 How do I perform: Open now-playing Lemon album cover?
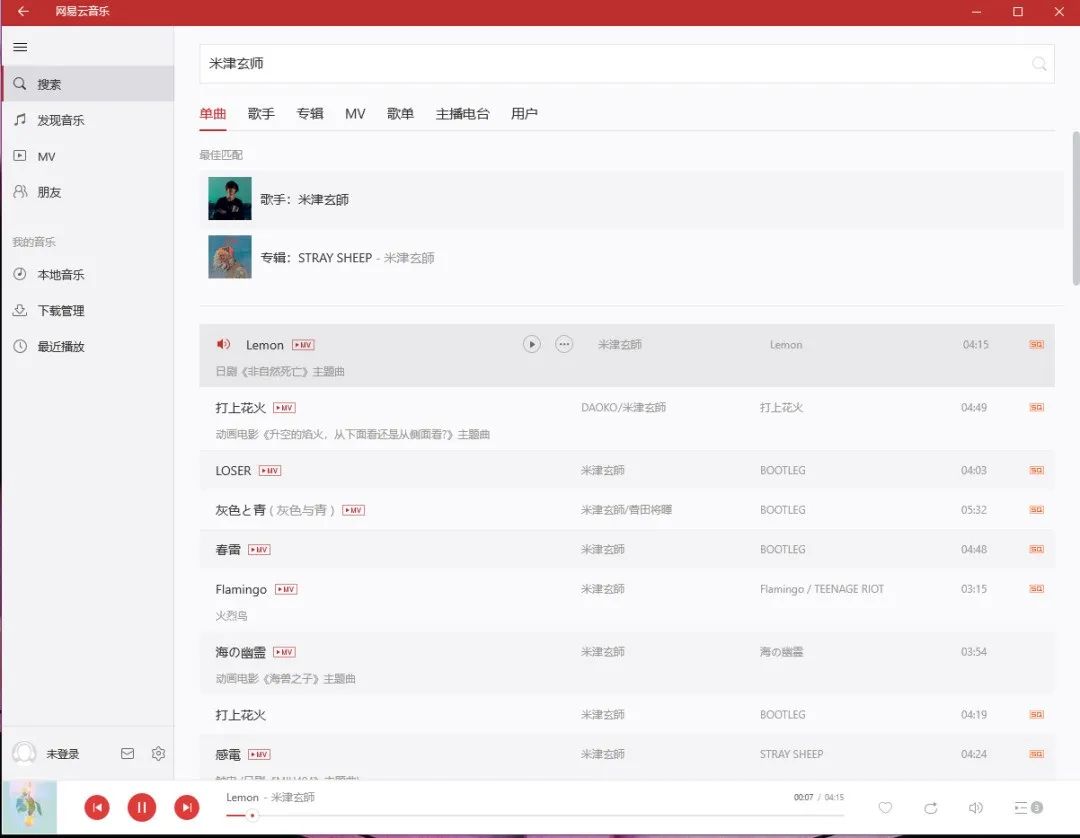(30, 807)
